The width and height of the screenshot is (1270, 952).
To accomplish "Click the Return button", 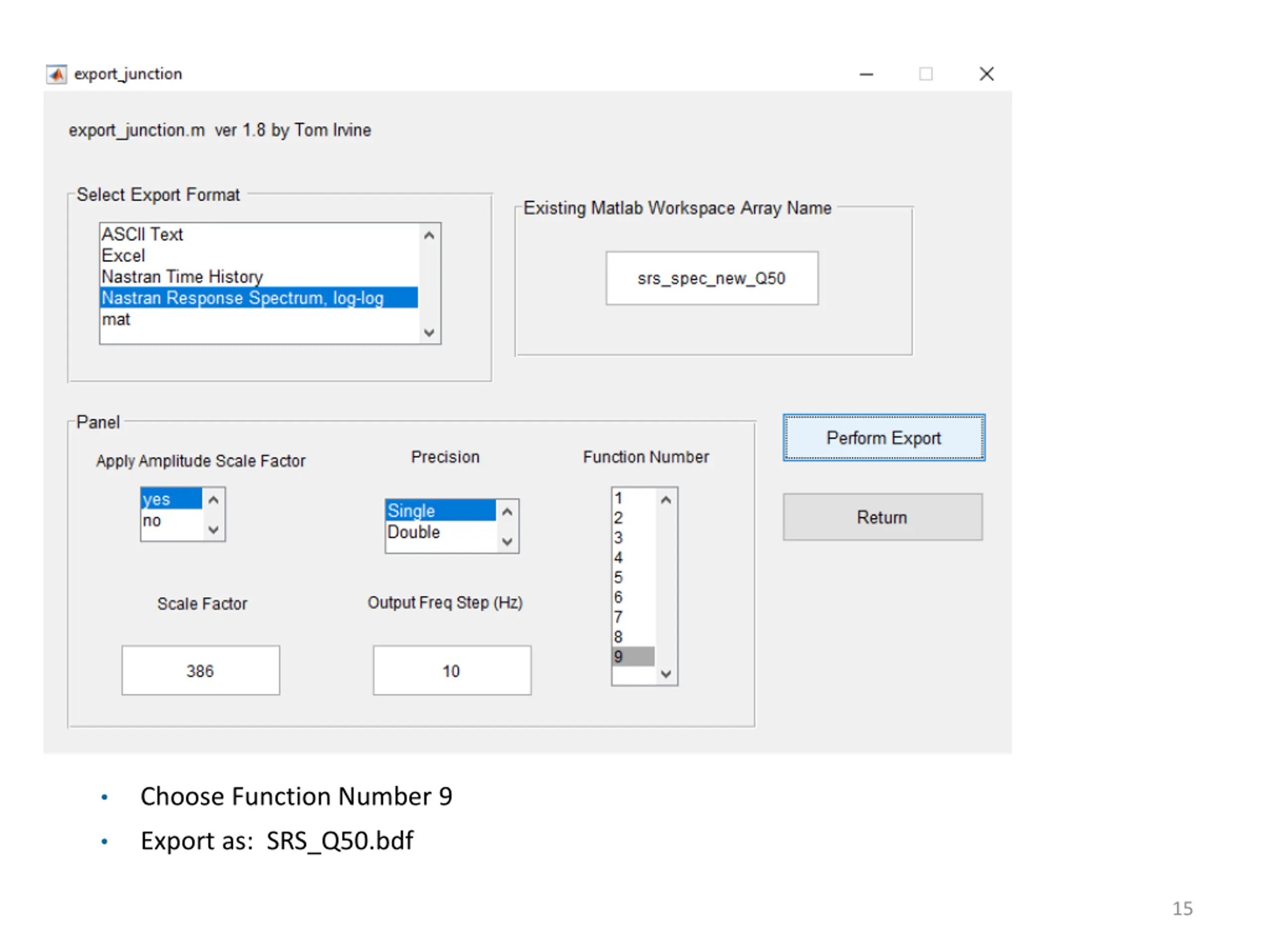I will (x=883, y=517).
